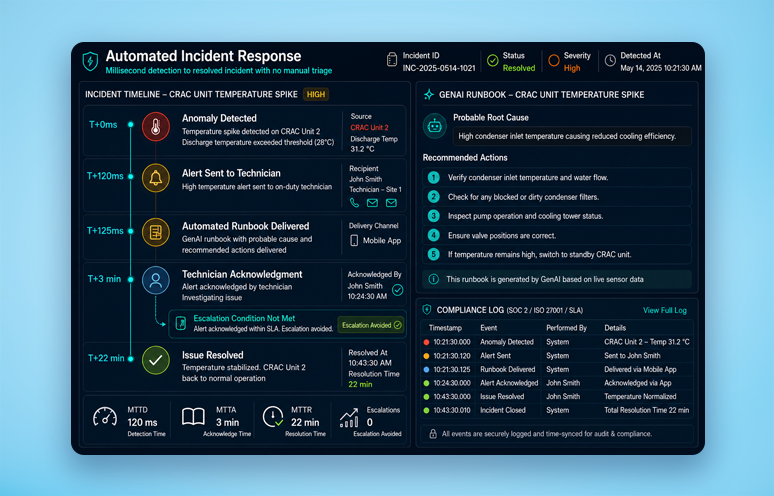Click the Total Resolution Time 22 min cell
The image size is (774, 496).
pos(647,410)
